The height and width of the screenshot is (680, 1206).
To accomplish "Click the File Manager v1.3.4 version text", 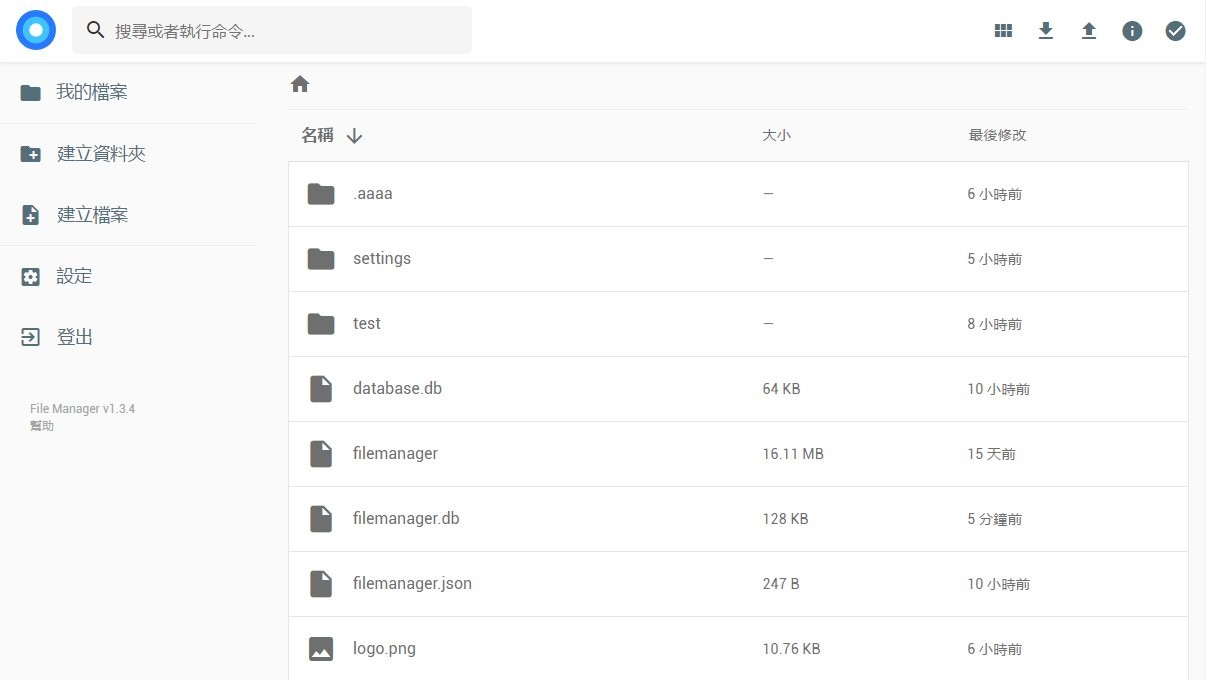I will tap(82, 409).
